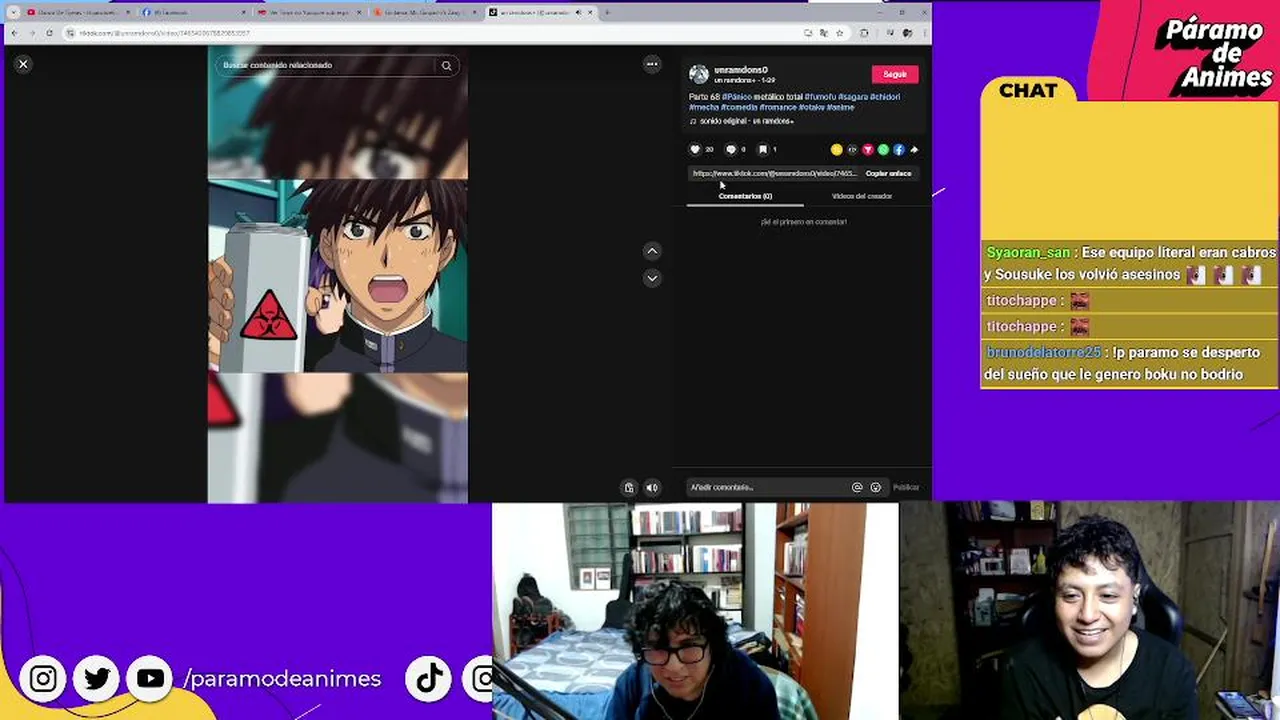Click Syaoran_san username in chat
Viewport: 1280px width, 720px height.
(x=1028, y=253)
